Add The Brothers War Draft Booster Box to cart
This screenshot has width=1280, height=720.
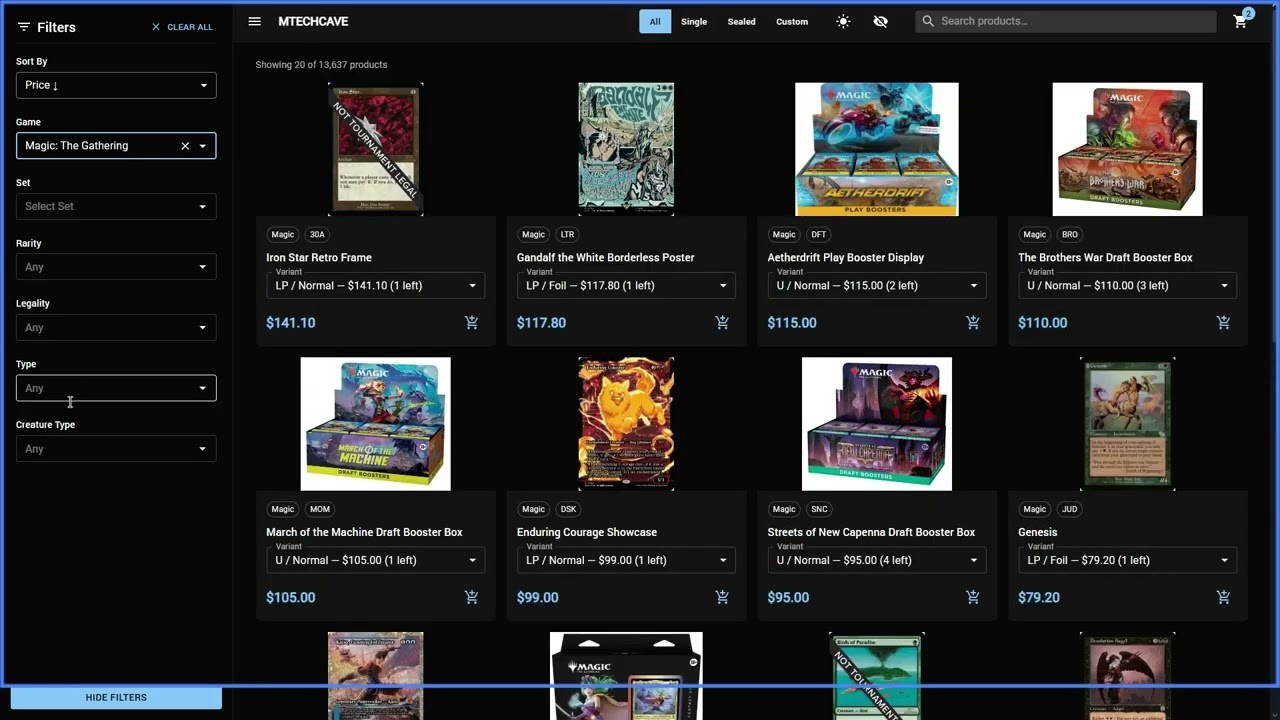click(1223, 323)
